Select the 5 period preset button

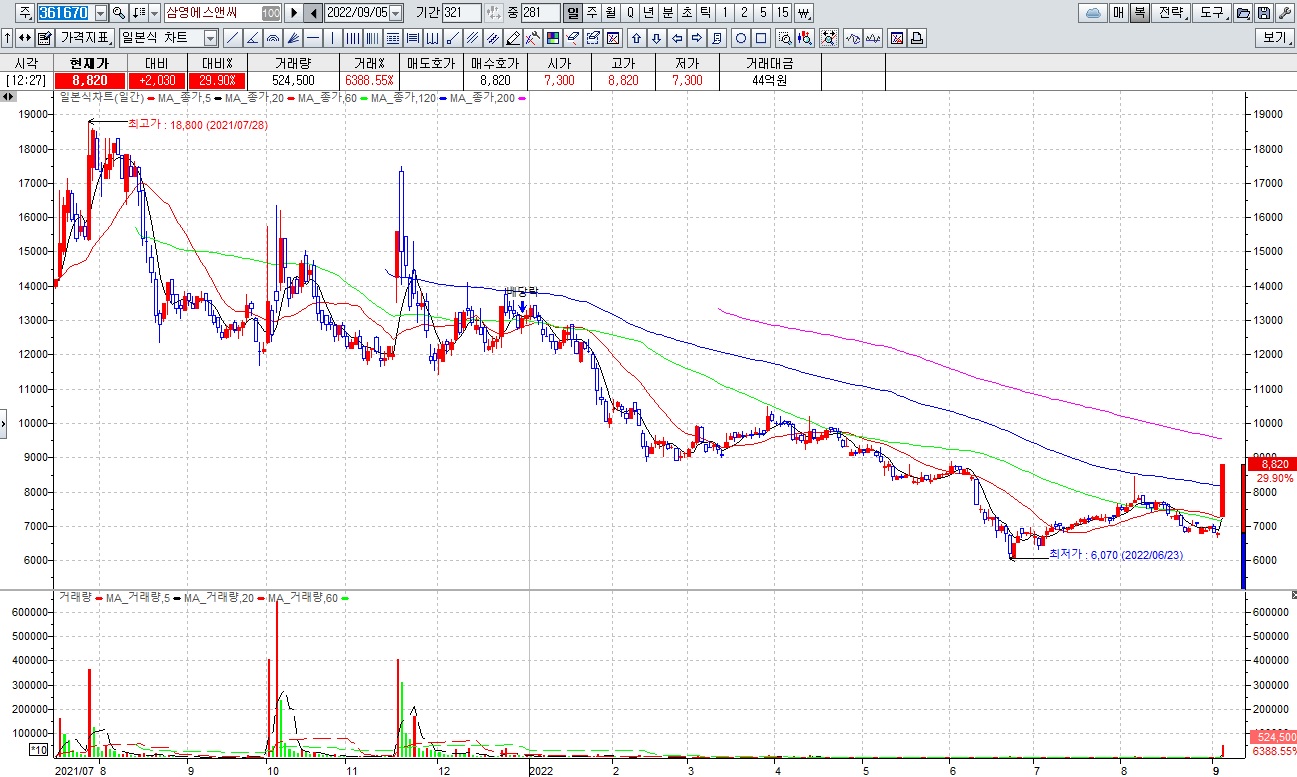tap(763, 13)
